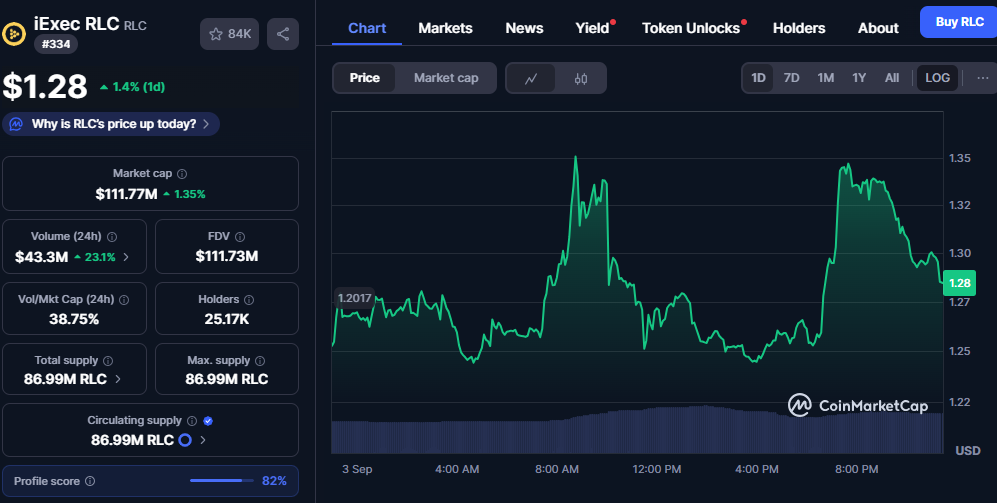Open the About tab
Image resolution: width=997 pixels, height=503 pixels.
click(878, 28)
